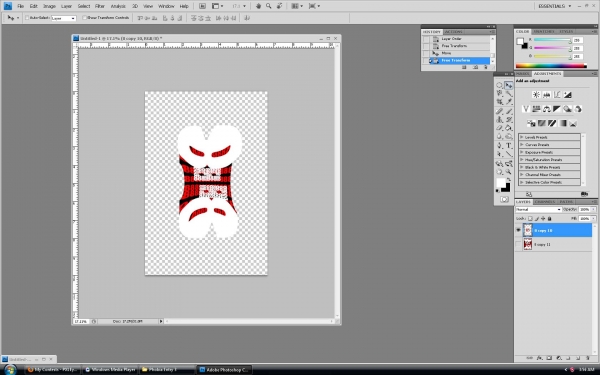Viewport: 600px width, 375px height.
Task: Select the Paint Bucket tool
Action: [509, 128]
